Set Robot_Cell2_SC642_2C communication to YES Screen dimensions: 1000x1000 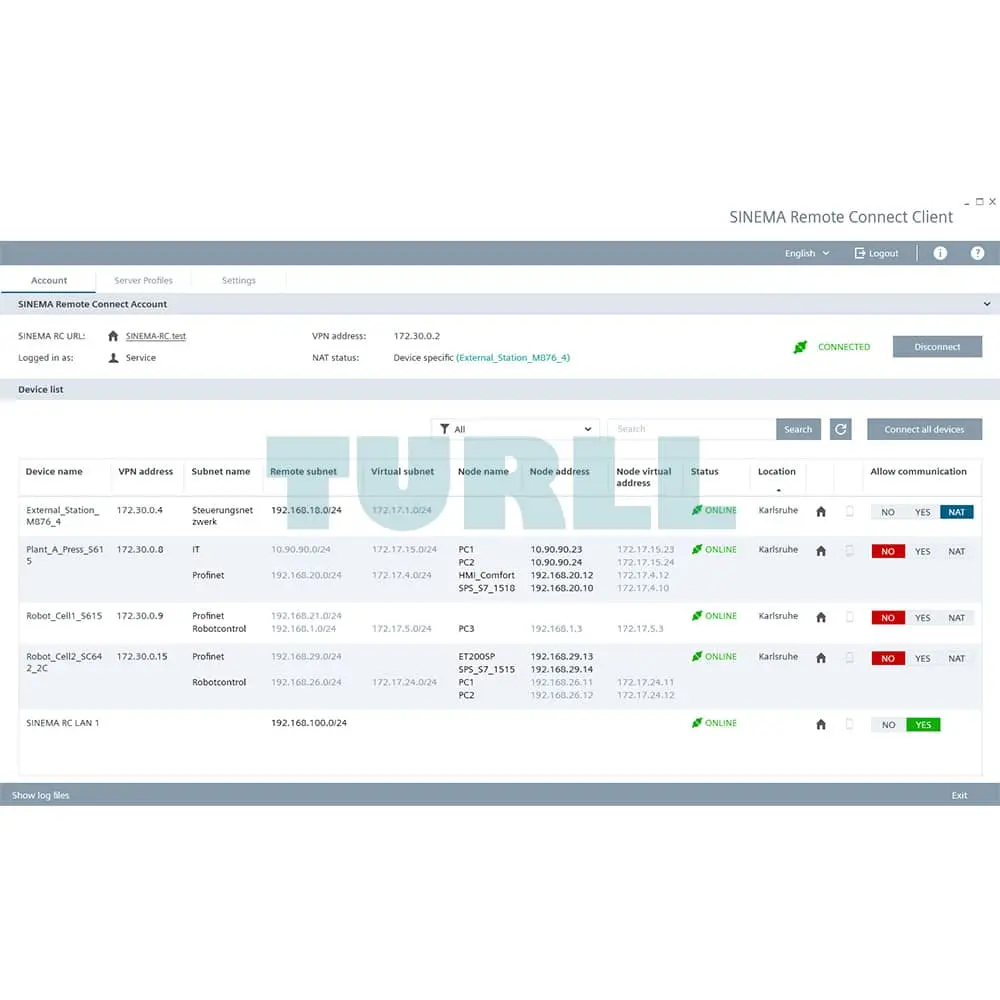[x=922, y=659]
